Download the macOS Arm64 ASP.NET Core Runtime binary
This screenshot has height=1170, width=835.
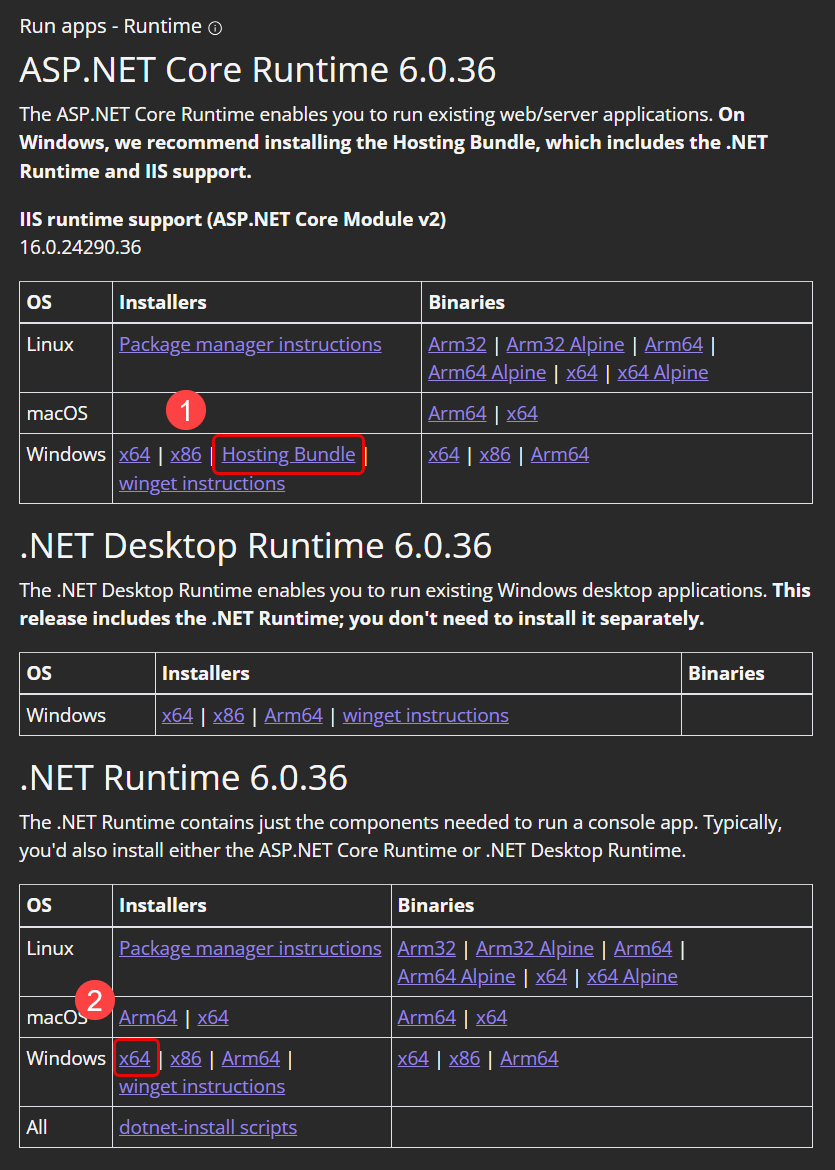coord(457,412)
